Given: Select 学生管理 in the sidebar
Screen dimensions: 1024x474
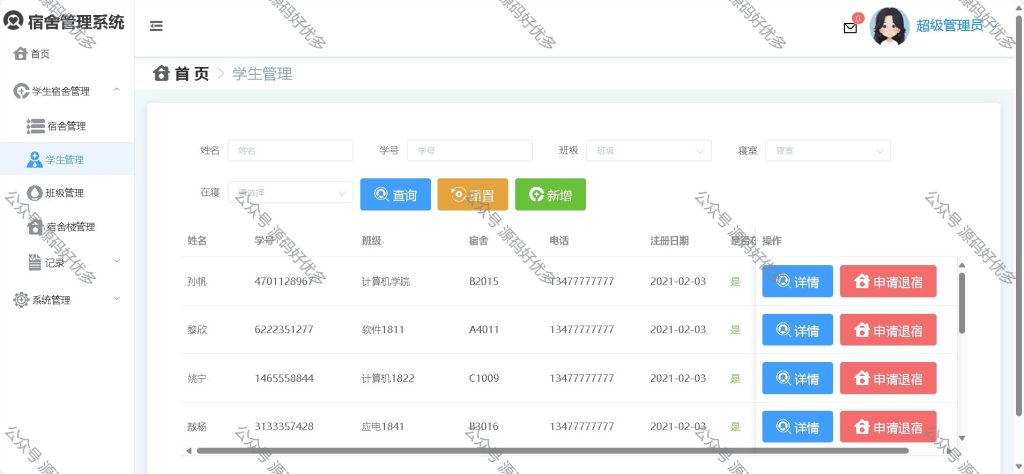Looking at the screenshot, I should click(x=67, y=159).
